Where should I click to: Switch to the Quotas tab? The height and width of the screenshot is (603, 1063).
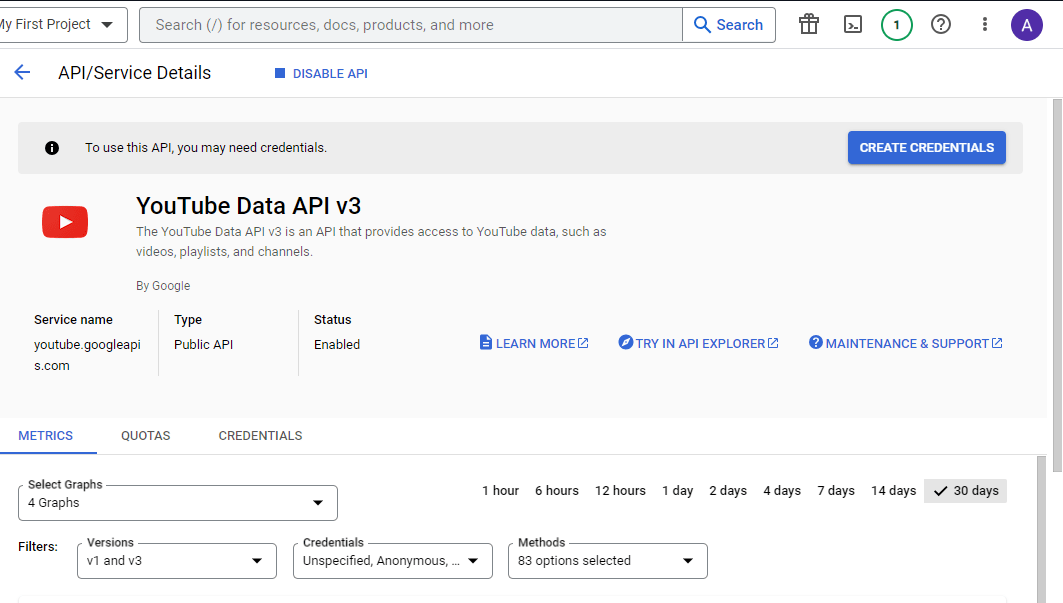click(146, 436)
